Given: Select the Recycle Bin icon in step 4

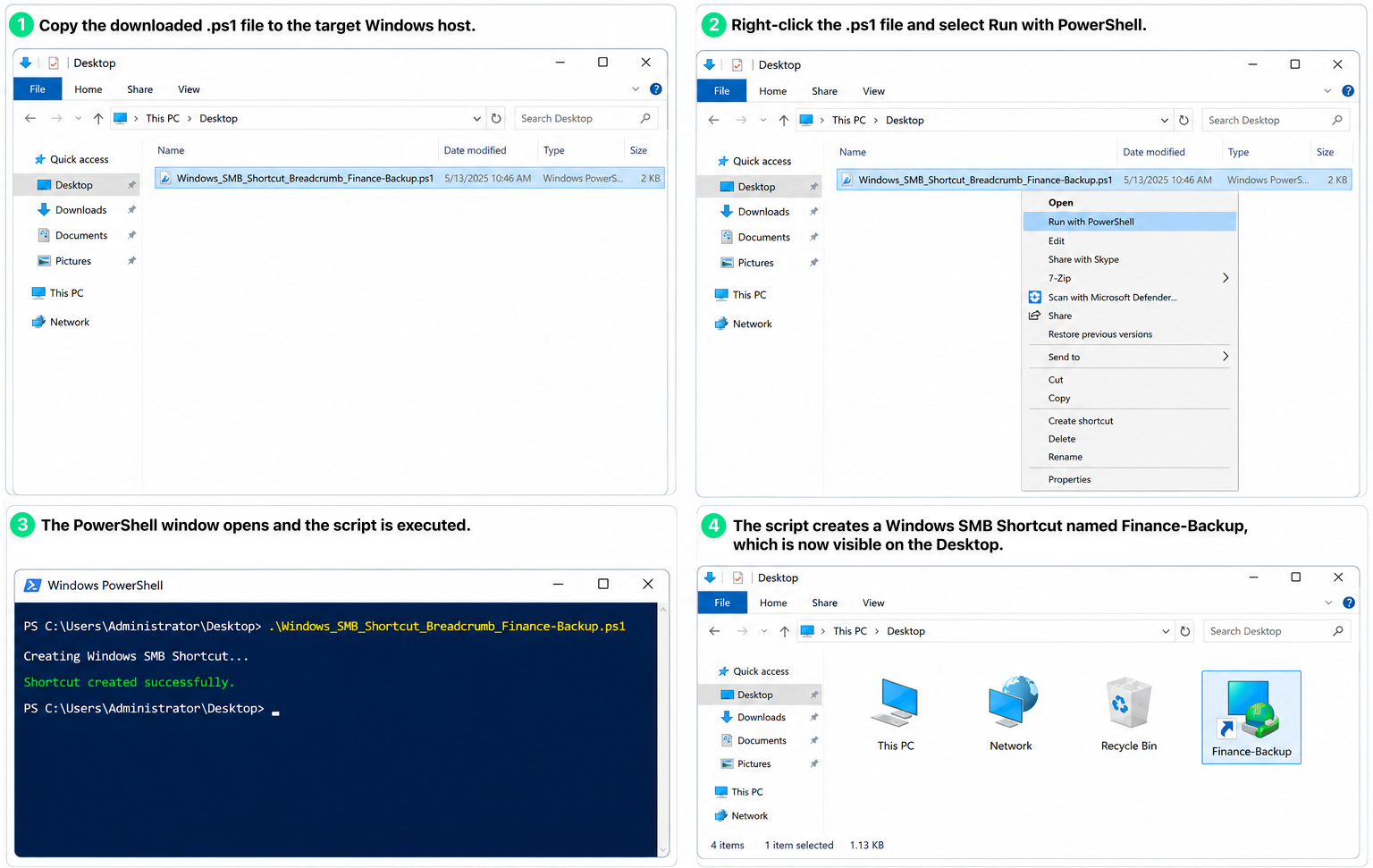Looking at the screenshot, I should pyautogui.click(x=1129, y=714).
